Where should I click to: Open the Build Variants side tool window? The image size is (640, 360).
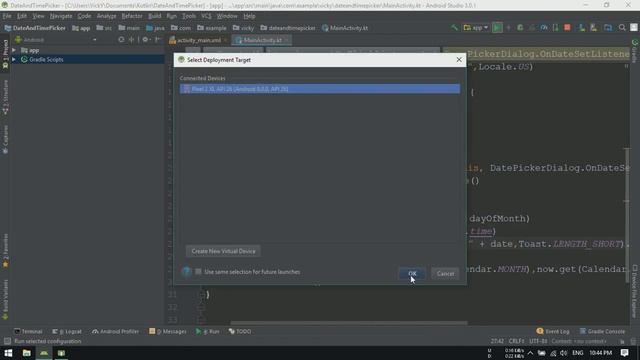click(x=5, y=300)
